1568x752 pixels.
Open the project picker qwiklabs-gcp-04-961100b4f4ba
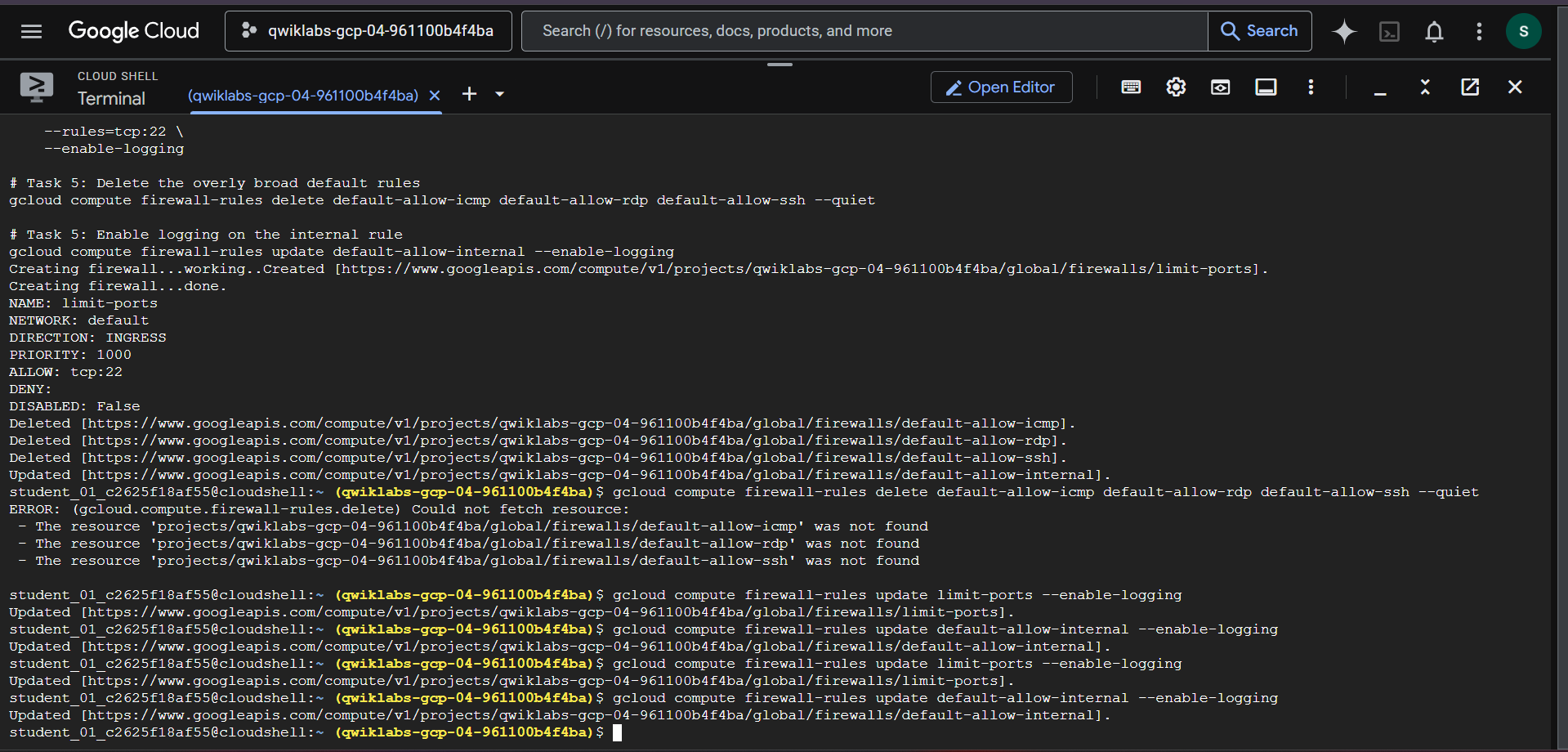pos(369,31)
